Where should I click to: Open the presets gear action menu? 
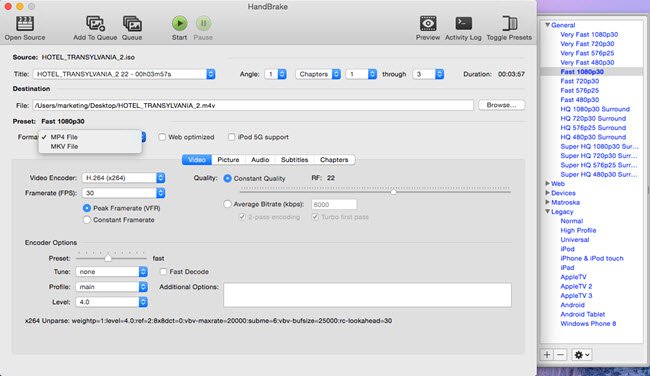[581, 355]
